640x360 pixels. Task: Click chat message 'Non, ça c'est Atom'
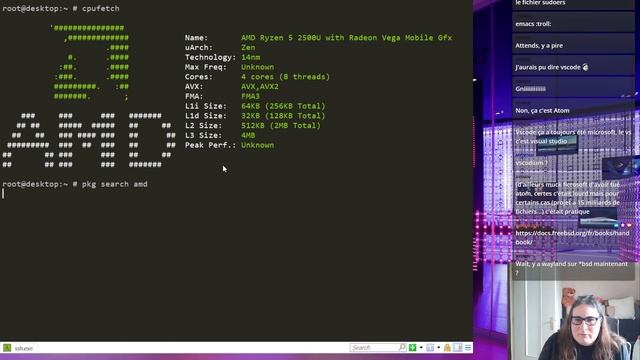coord(542,110)
